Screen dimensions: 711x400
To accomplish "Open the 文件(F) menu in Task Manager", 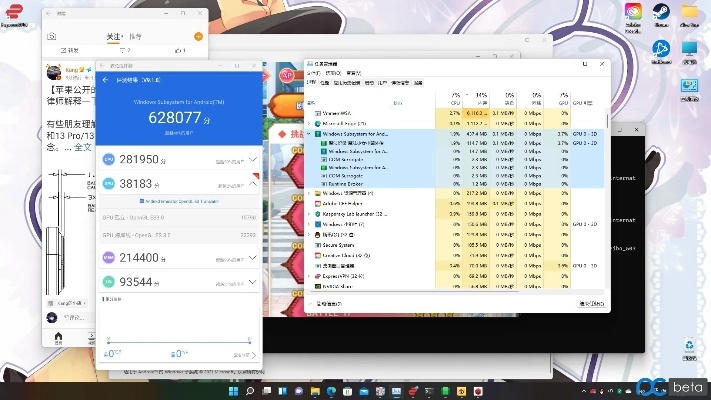I will [x=313, y=73].
